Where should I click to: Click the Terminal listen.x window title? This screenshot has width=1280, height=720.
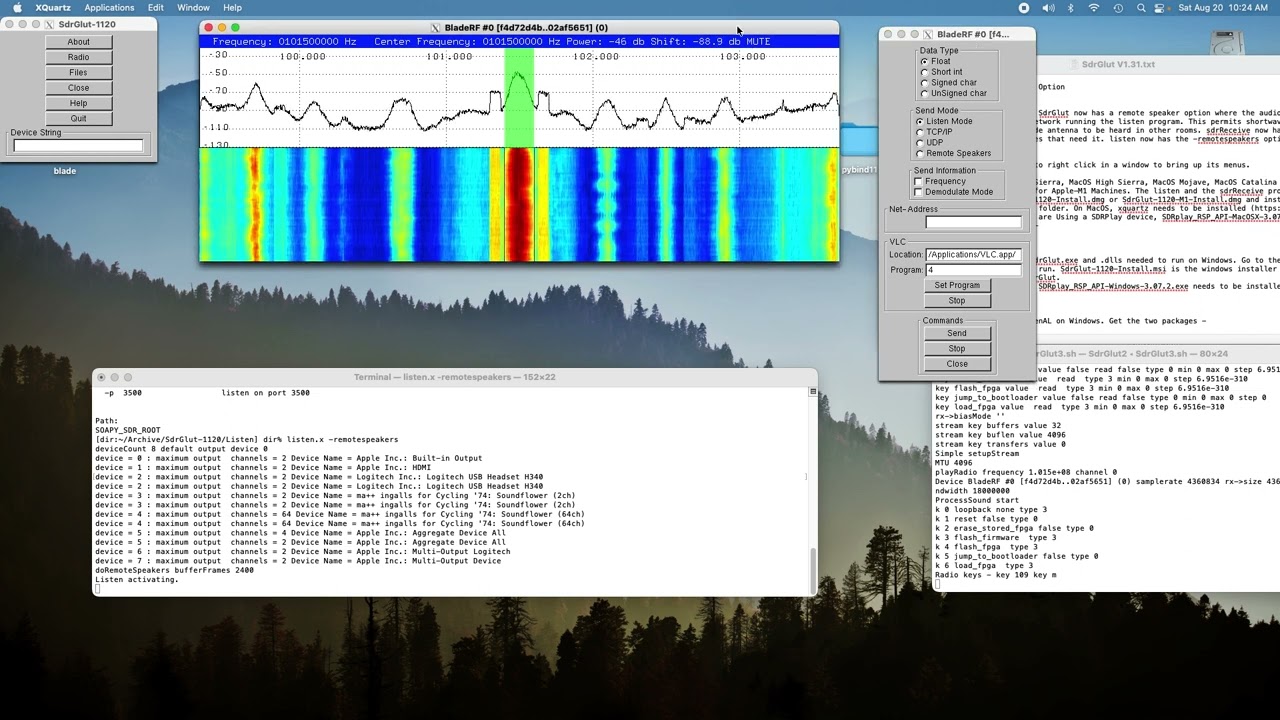click(x=455, y=377)
